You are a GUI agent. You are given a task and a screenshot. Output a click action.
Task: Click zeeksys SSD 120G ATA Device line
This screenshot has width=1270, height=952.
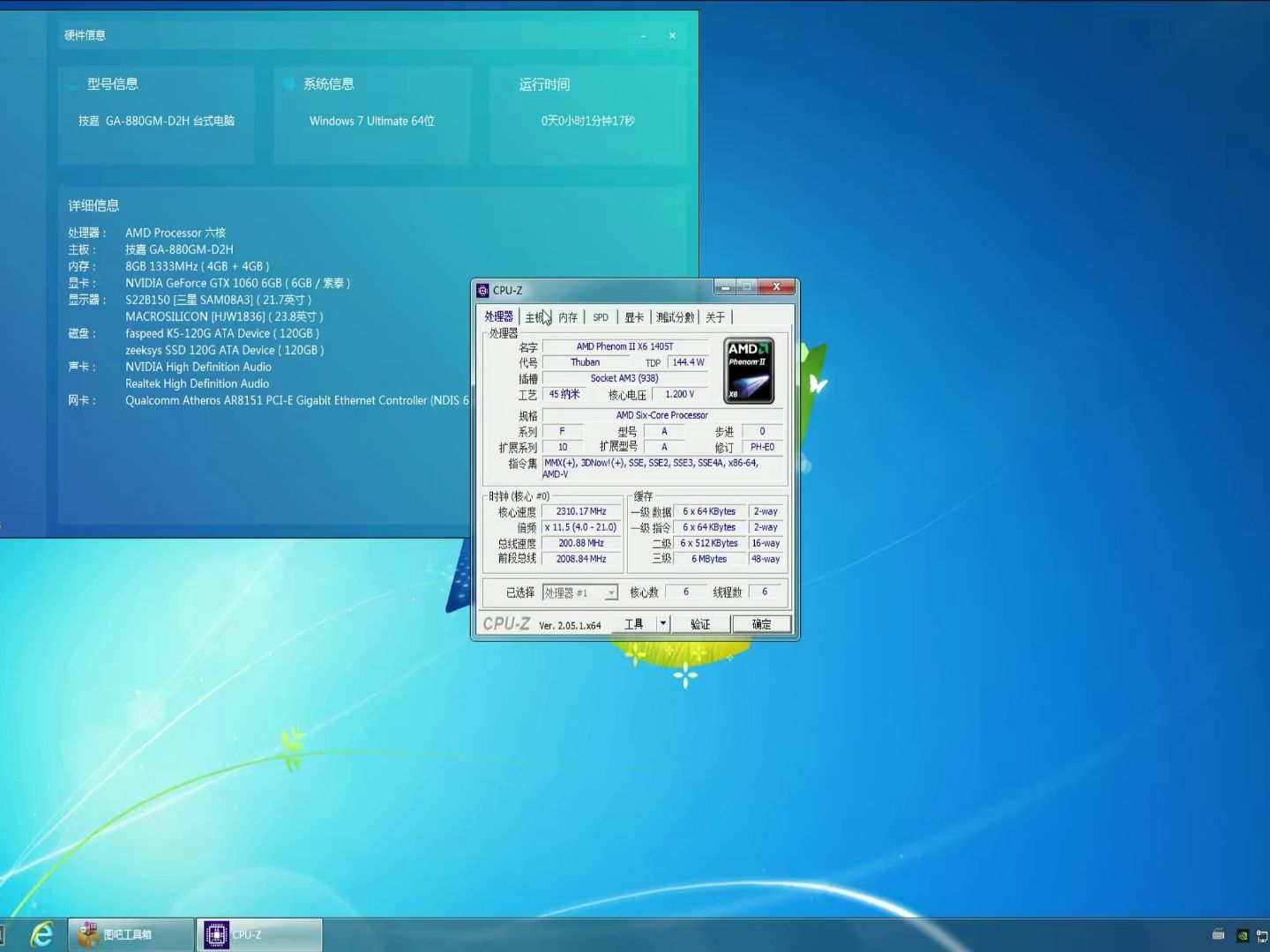[x=225, y=350]
